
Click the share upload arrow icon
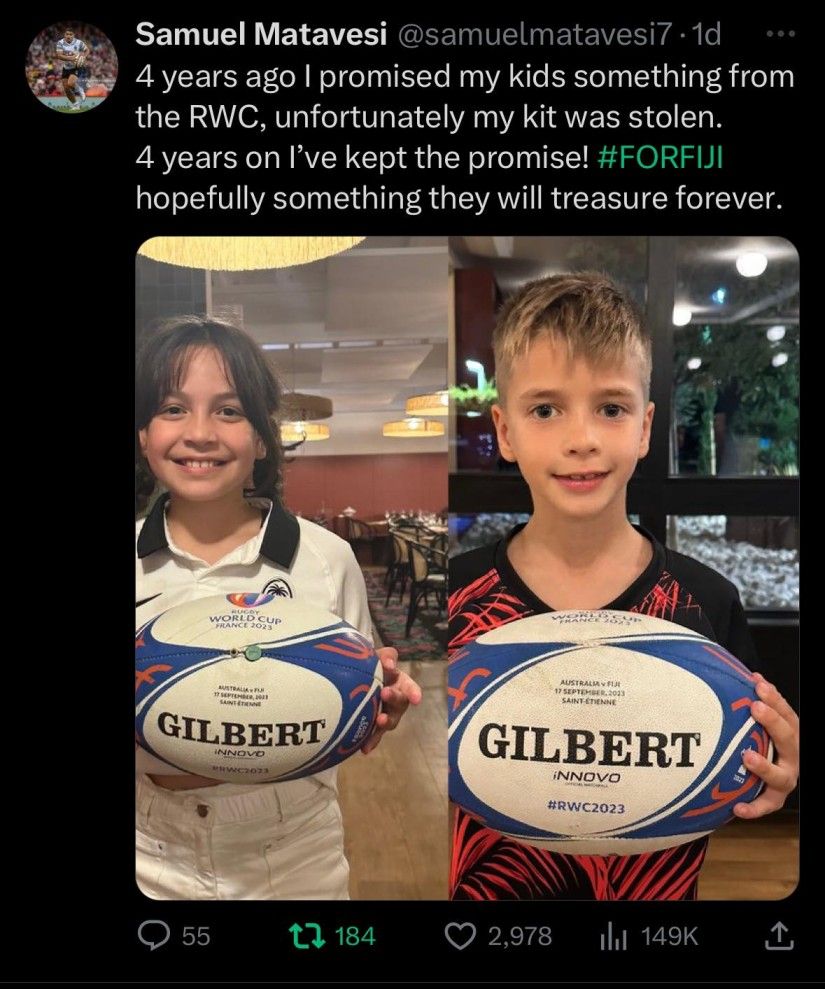click(779, 936)
